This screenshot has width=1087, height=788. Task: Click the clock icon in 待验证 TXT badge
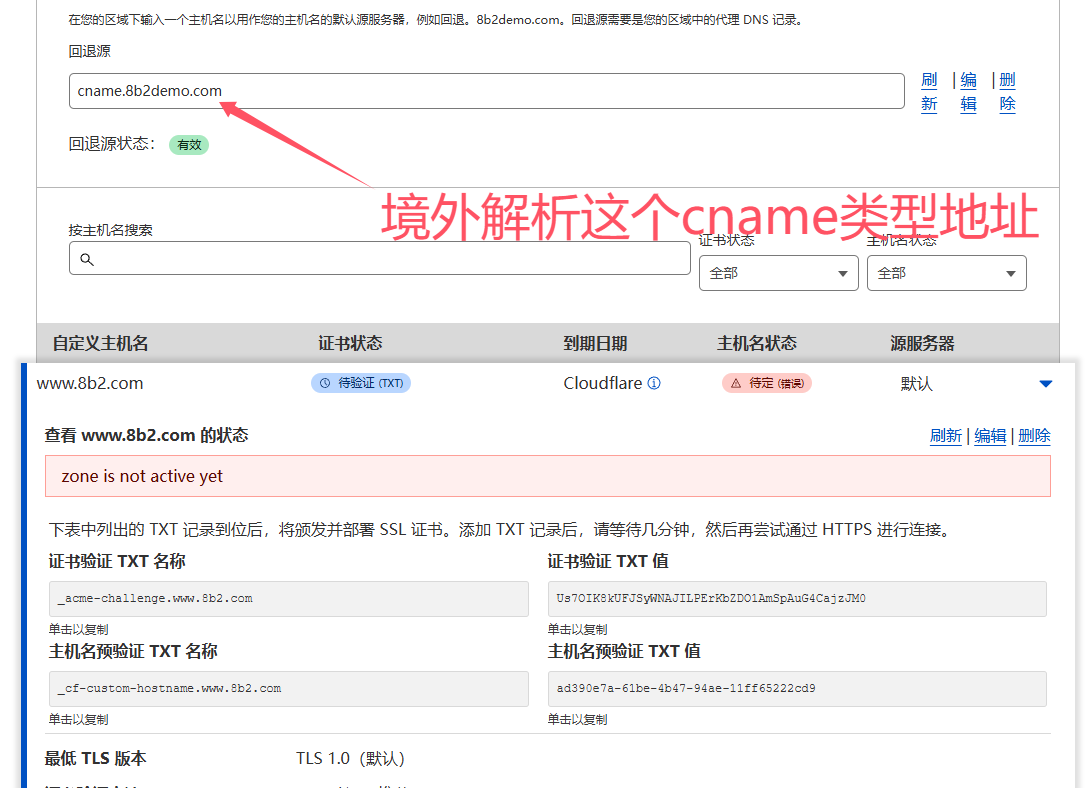[x=323, y=382]
